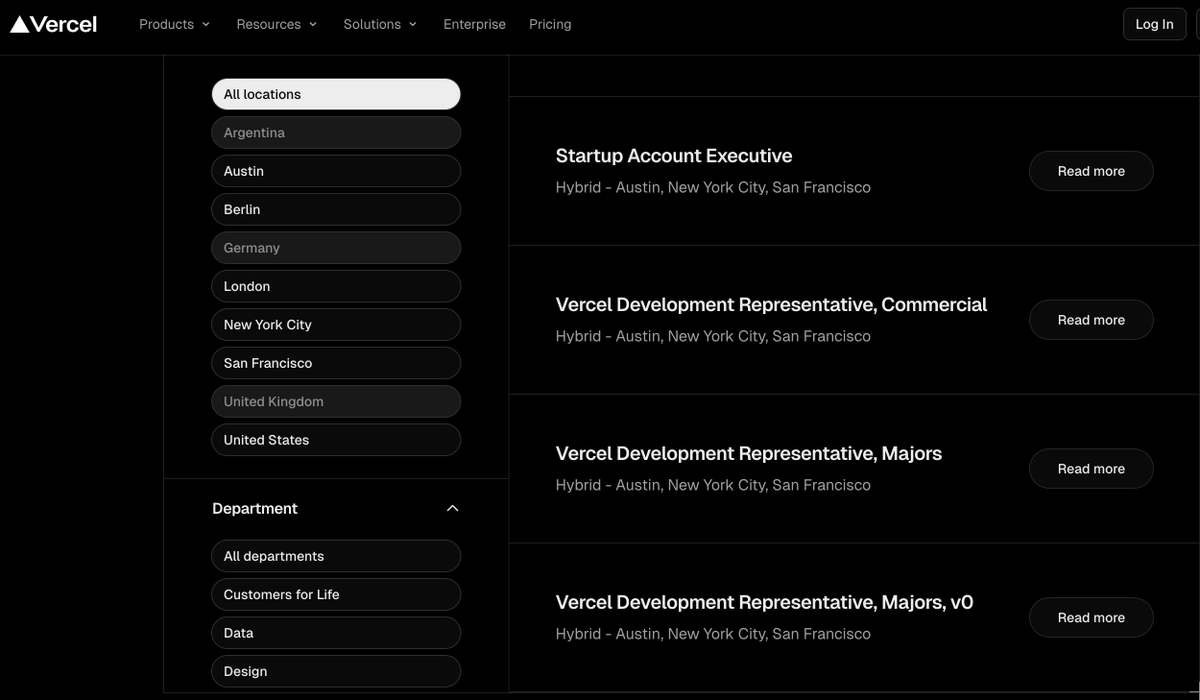Open the Solutions dropdown menu
This screenshot has height=700, width=1200.
pos(380,24)
